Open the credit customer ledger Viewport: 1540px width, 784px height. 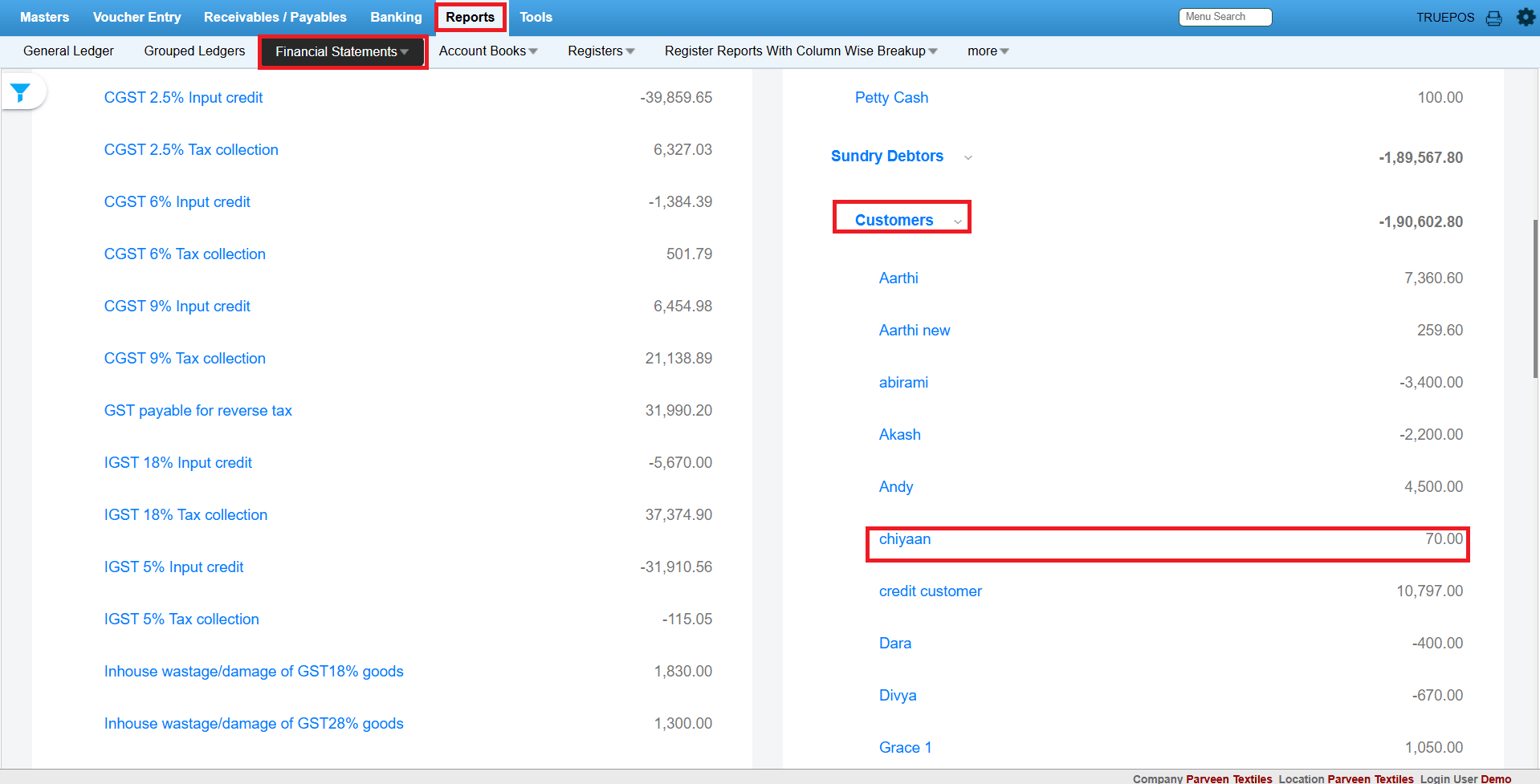point(931,591)
